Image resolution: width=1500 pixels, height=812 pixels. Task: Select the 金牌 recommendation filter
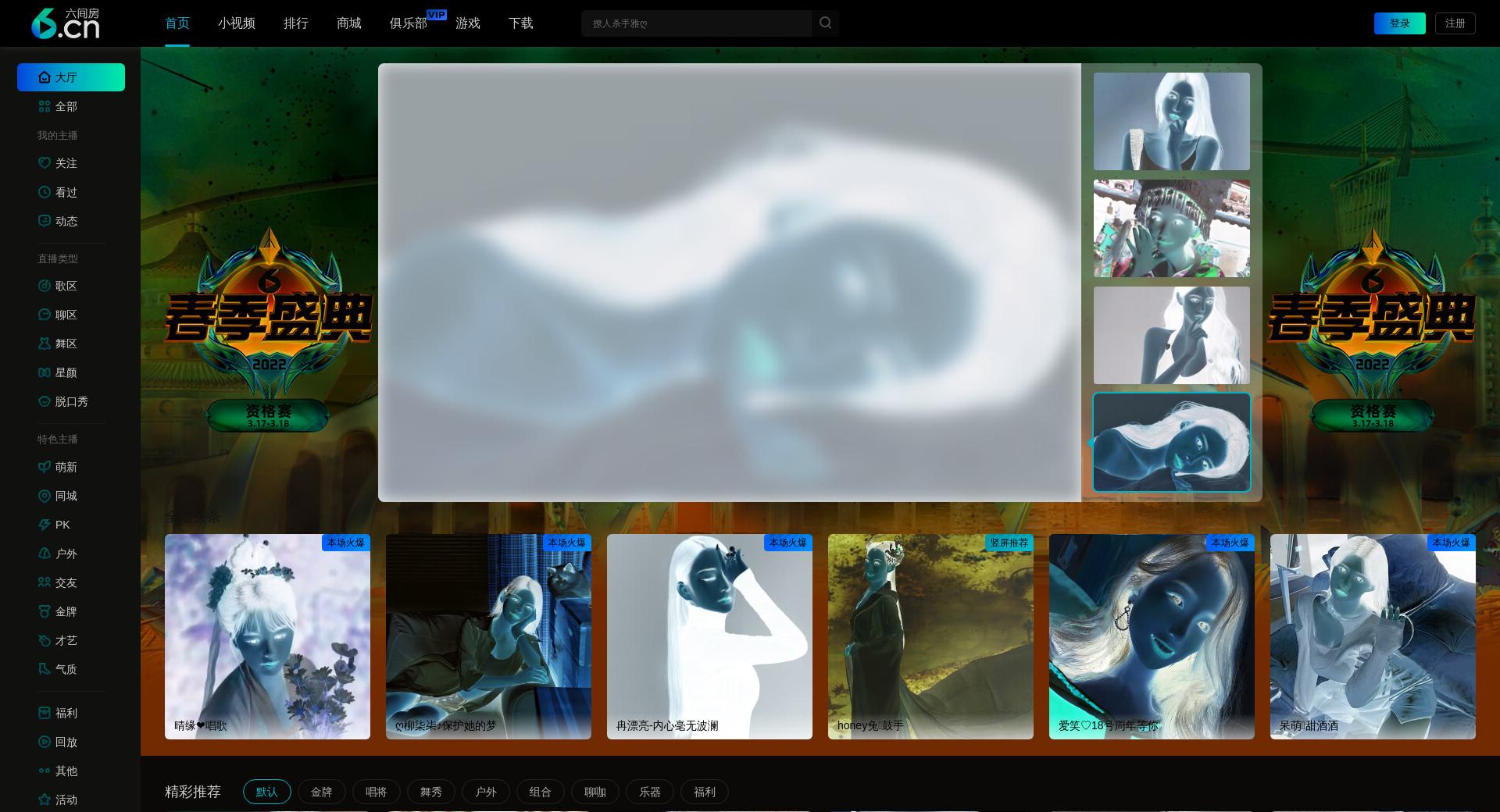(x=322, y=792)
